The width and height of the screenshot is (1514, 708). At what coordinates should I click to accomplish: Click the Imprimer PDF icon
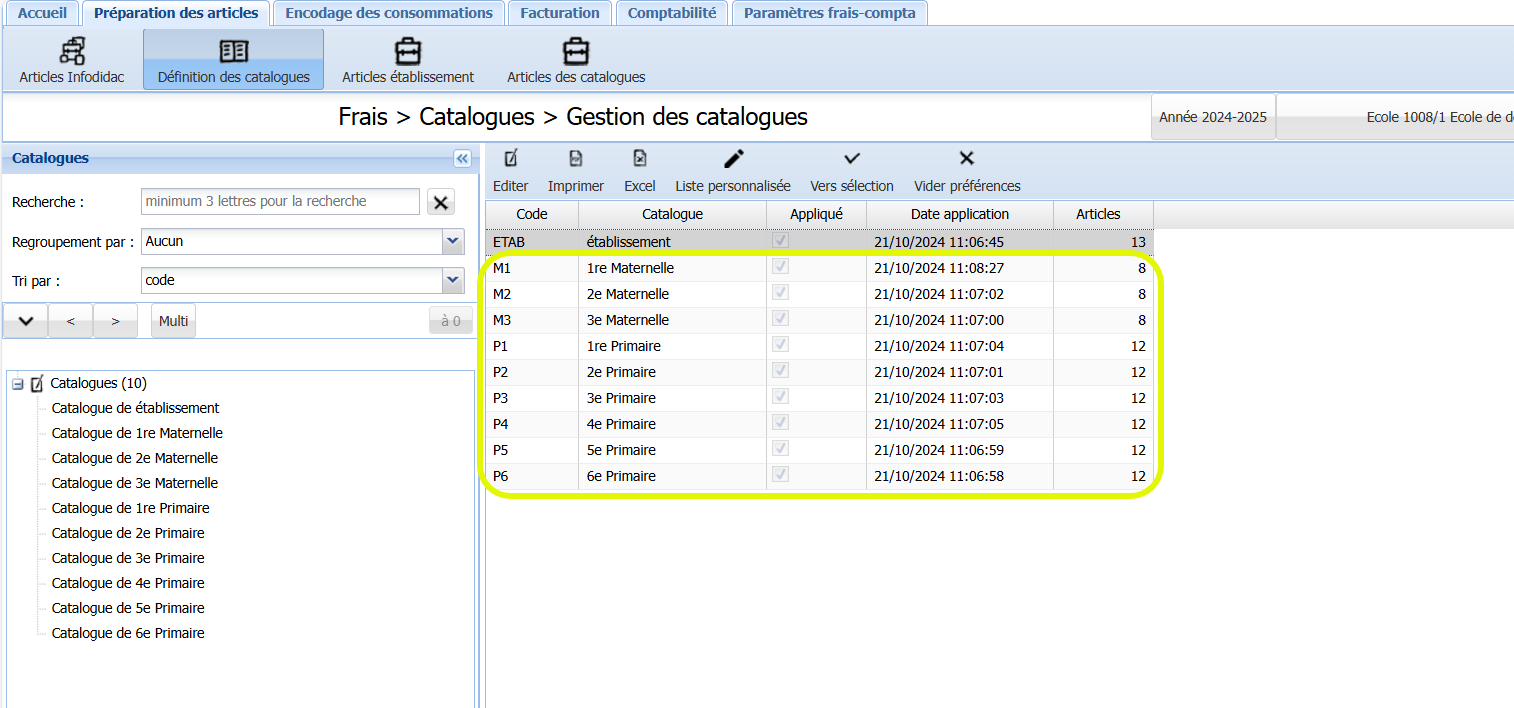[576, 159]
